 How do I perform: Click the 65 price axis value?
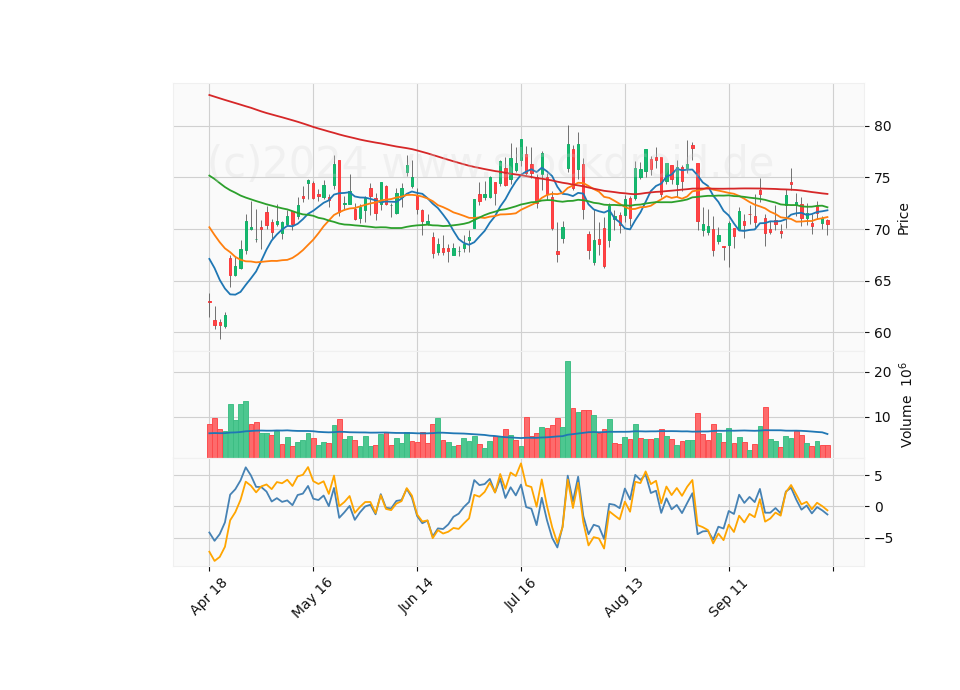tap(883, 282)
